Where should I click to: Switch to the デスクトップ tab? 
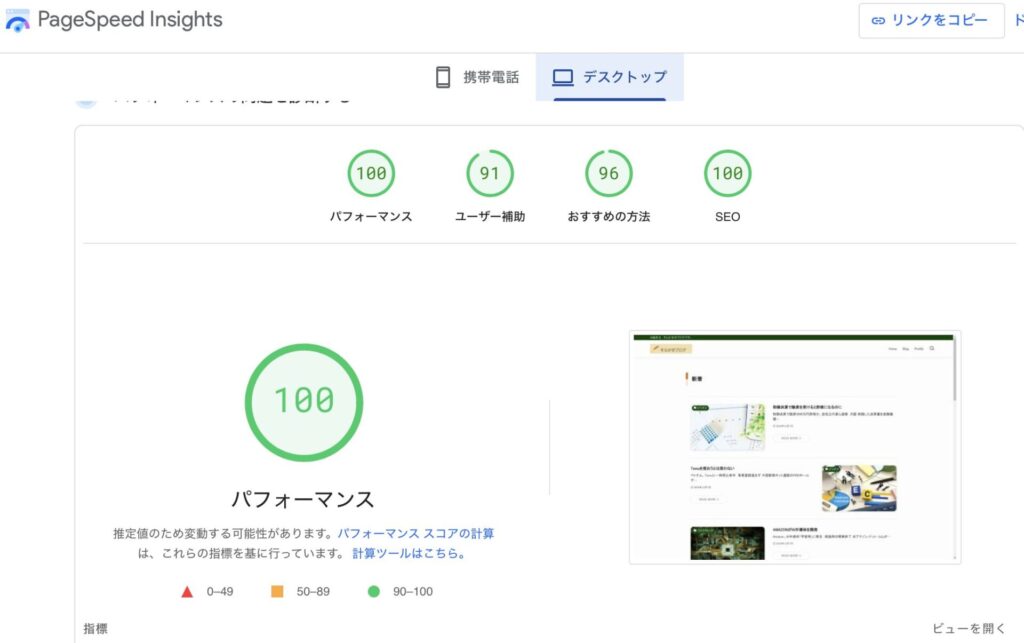point(609,77)
